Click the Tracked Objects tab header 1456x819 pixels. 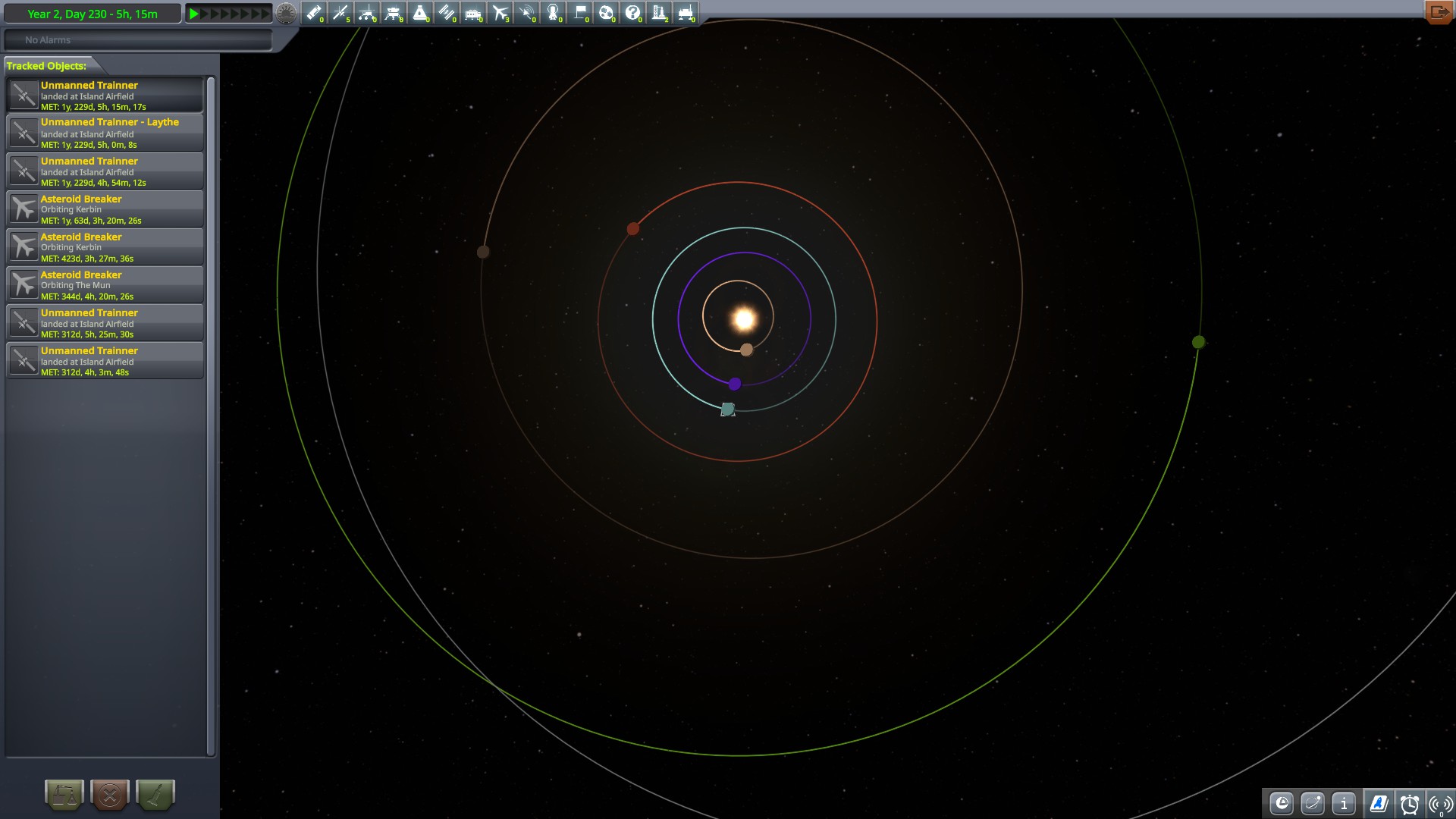(x=47, y=66)
